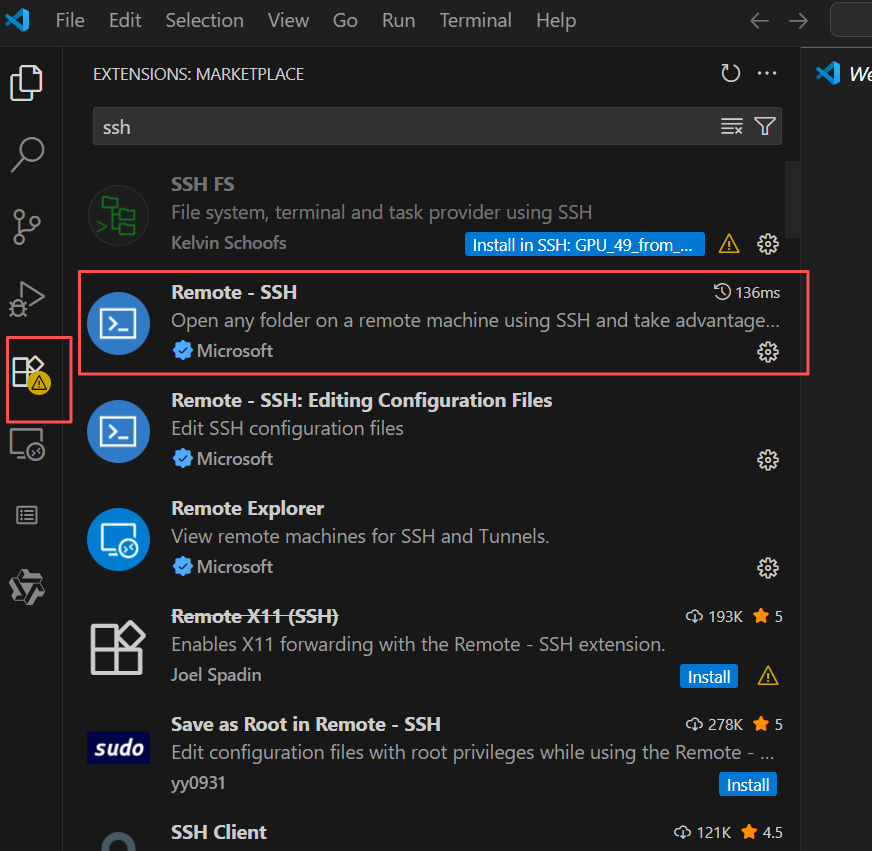Viewport: 872px width, 851px height.
Task: Open the filter extensions funnel menu
Action: coord(765,126)
